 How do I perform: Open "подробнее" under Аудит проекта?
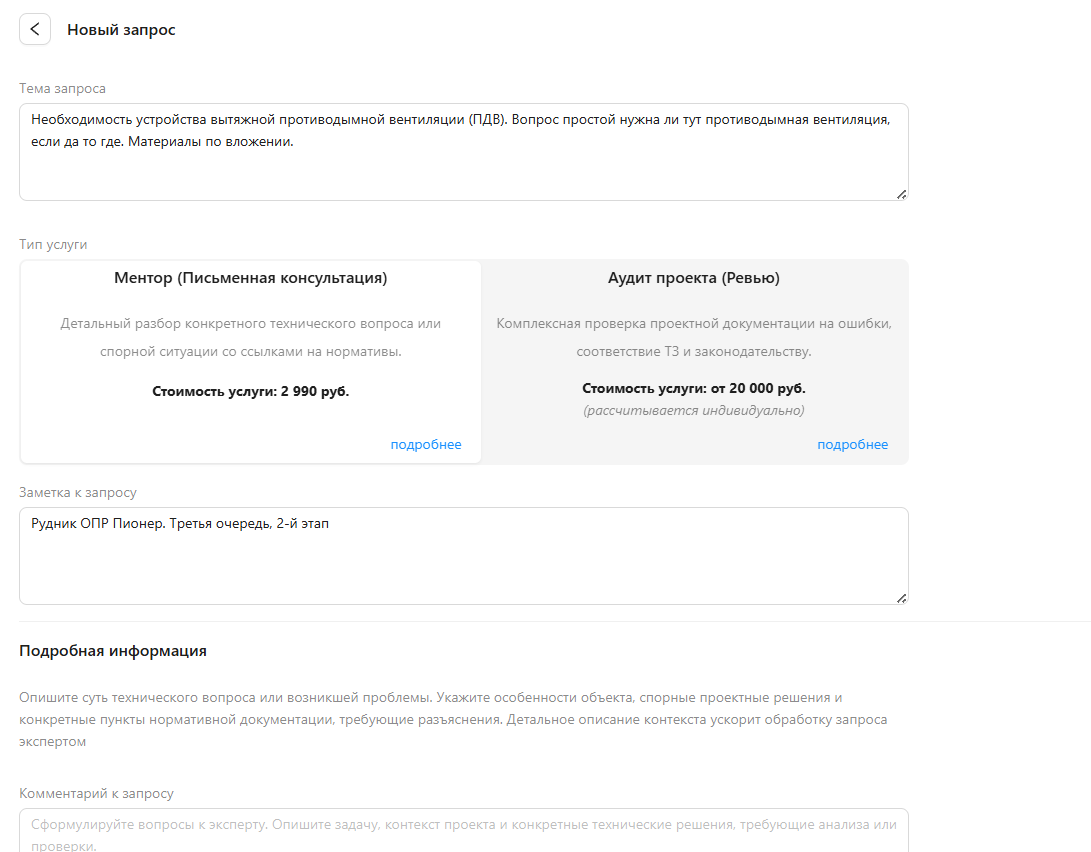(853, 444)
